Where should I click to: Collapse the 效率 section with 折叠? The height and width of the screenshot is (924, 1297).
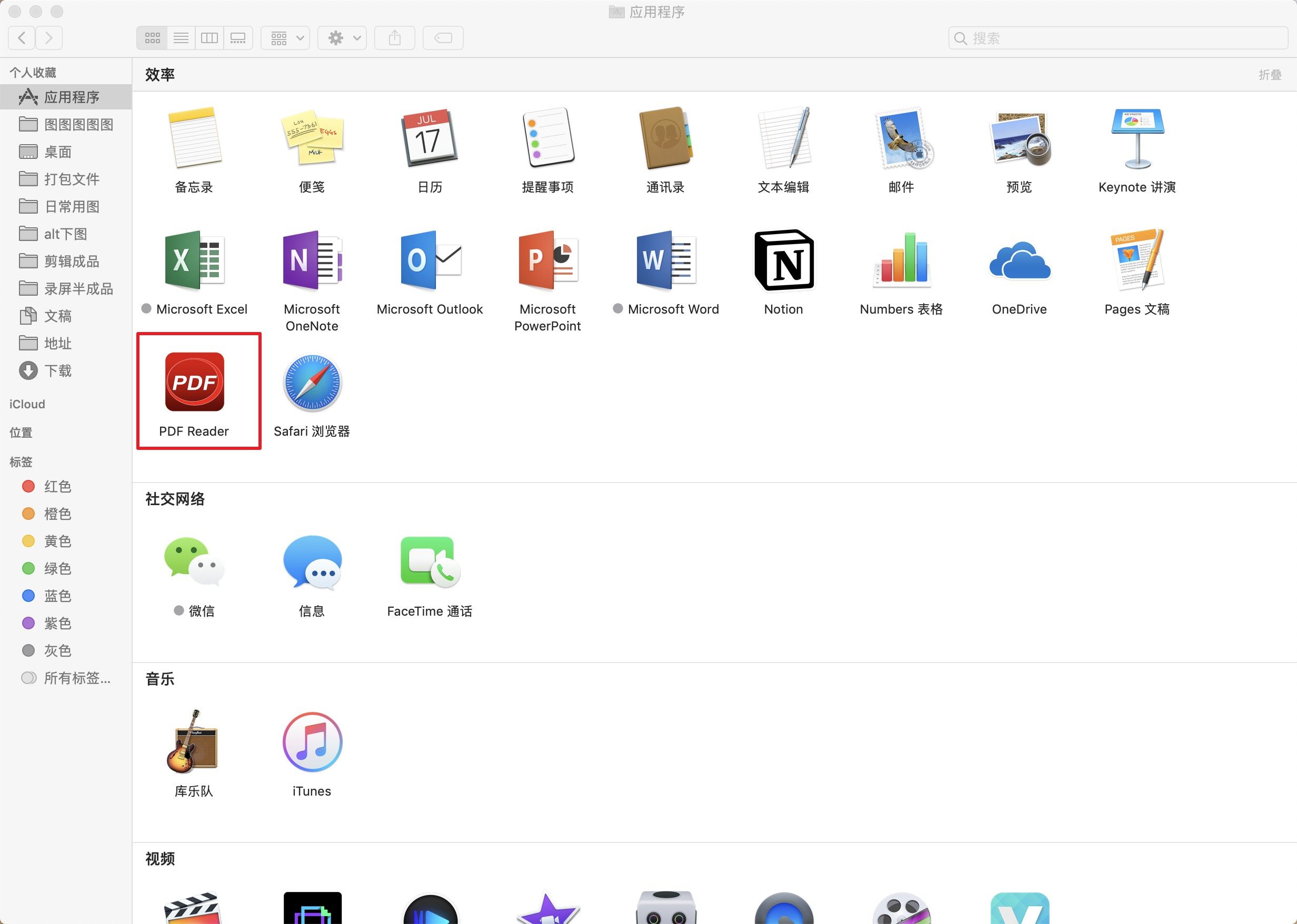tap(1270, 75)
